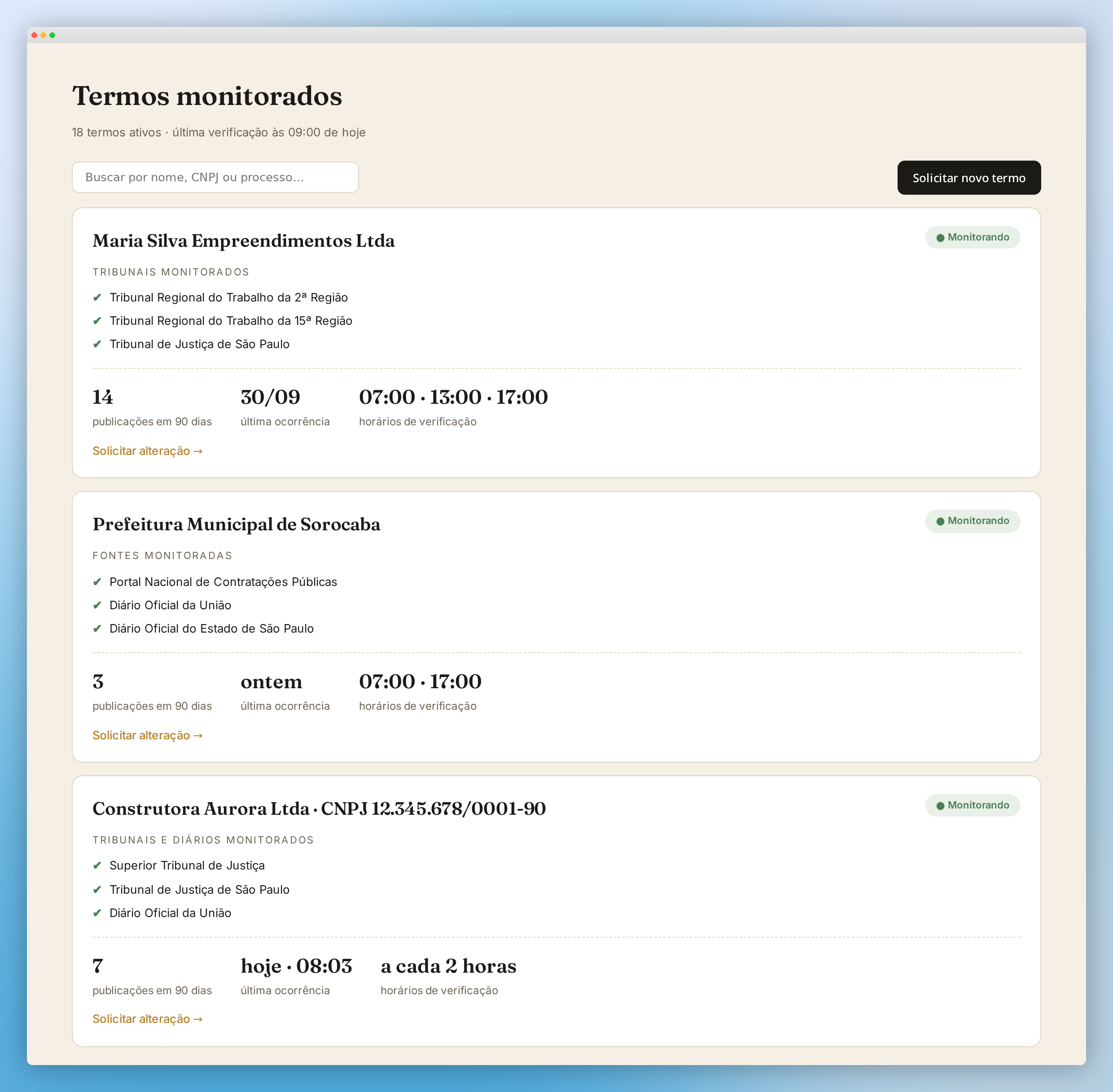
Task: Click the '18 termos ativos' status line
Action: point(219,132)
